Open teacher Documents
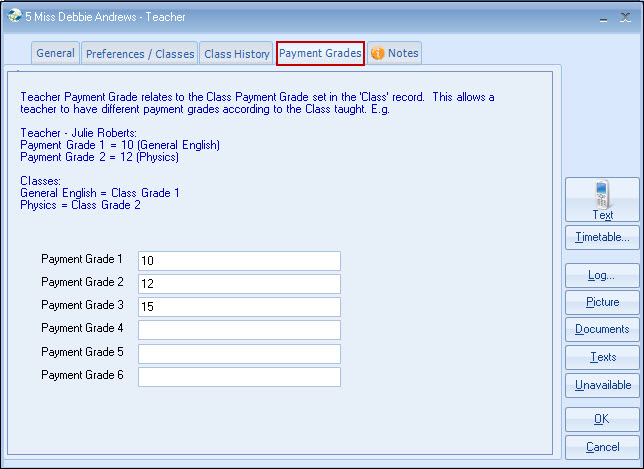 pos(602,329)
